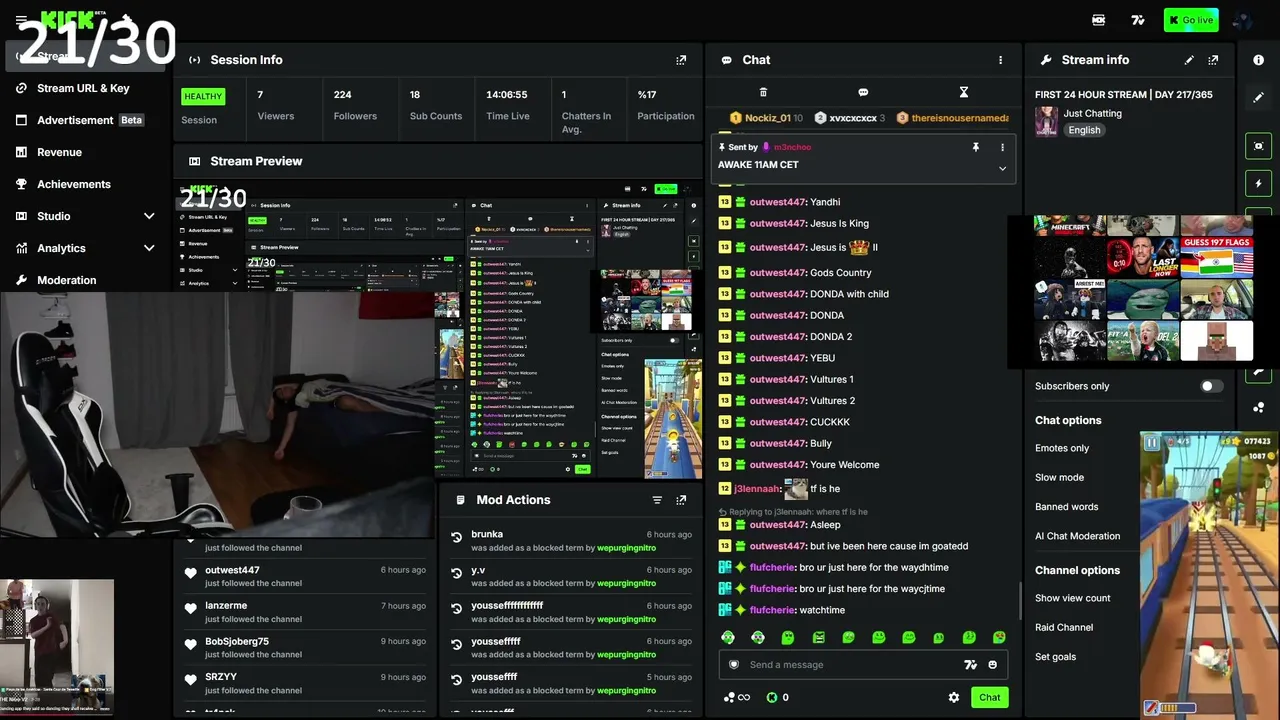Image resolution: width=1280 pixels, height=720 pixels.
Task: Click Show view count option
Action: pyautogui.click(x=1072, y=598)
